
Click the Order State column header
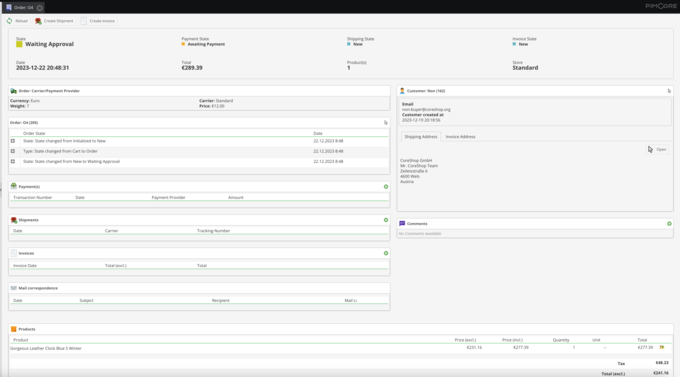click(x=34, y=133)
